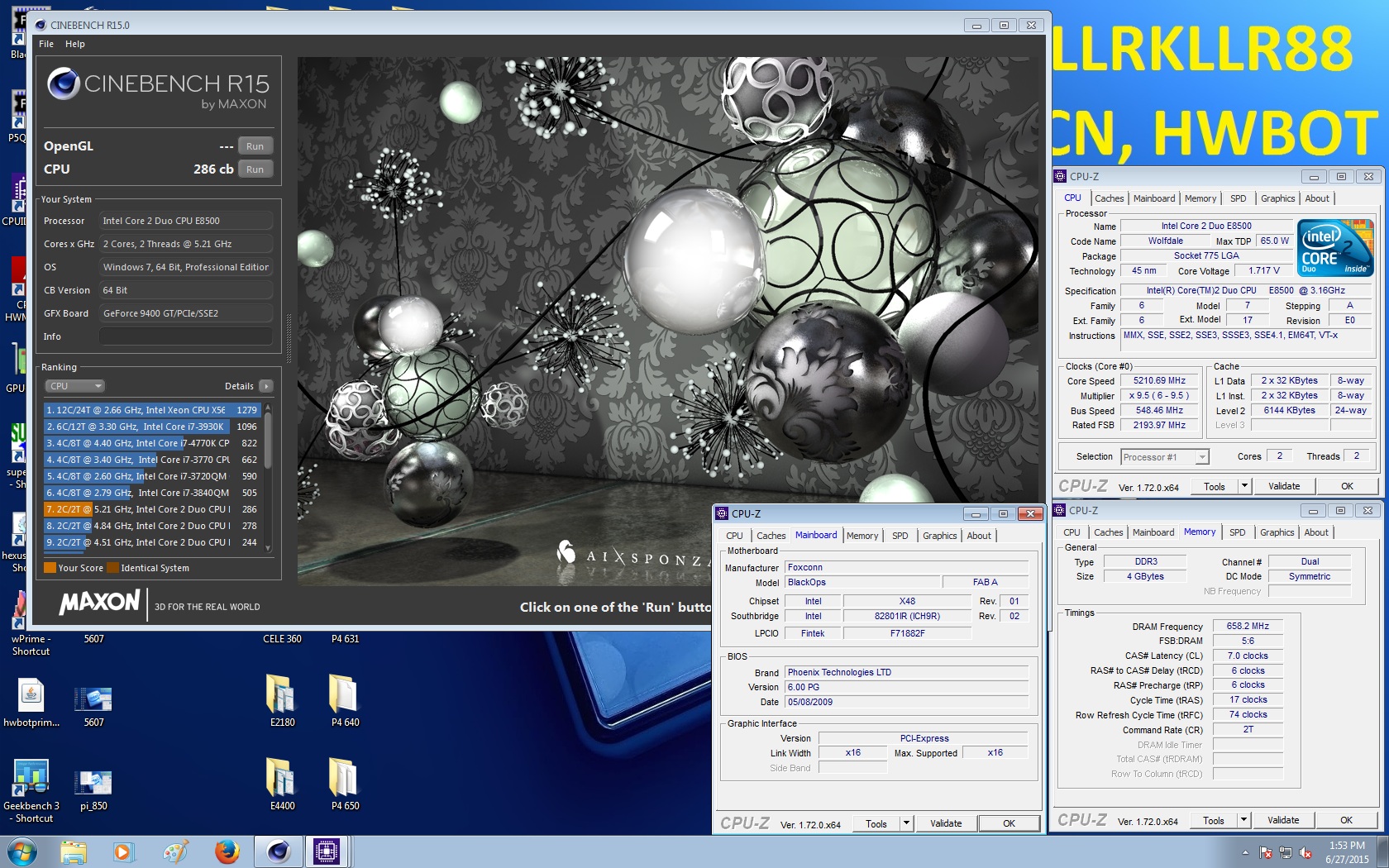Select ranking row with score 1096

coord(153,427)
